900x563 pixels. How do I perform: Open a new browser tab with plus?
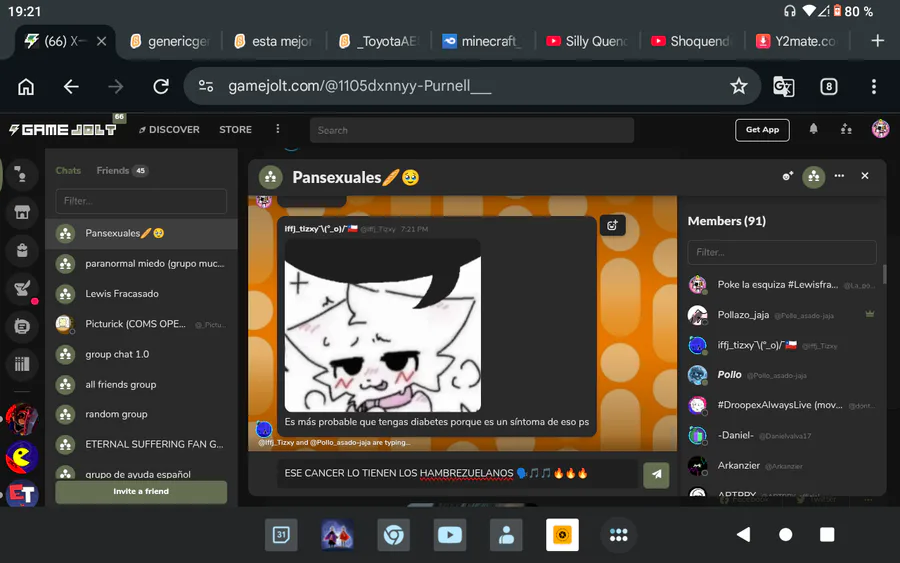tap(878, 41)
